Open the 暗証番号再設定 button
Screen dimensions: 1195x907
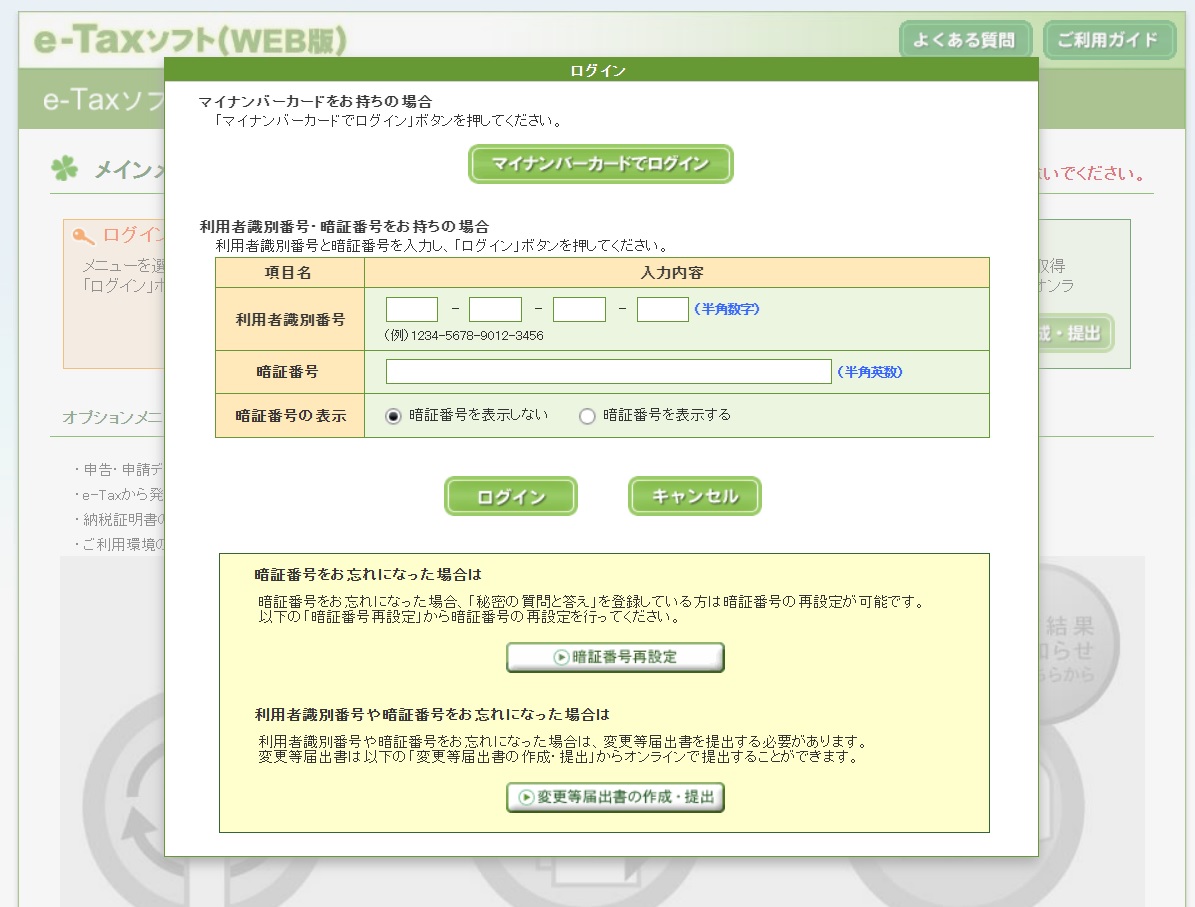615,657
